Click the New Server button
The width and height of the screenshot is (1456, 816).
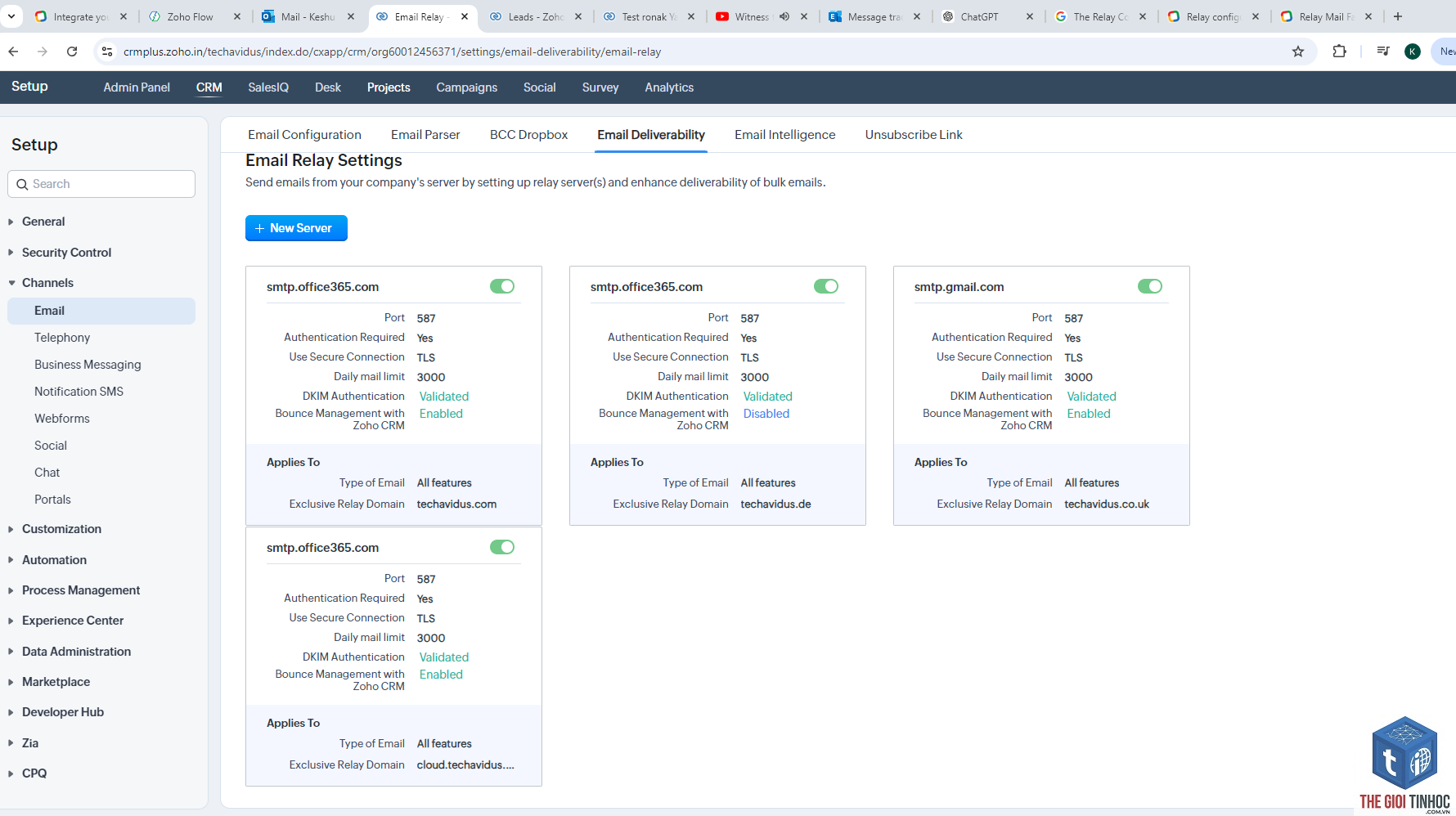click(296, 228)
